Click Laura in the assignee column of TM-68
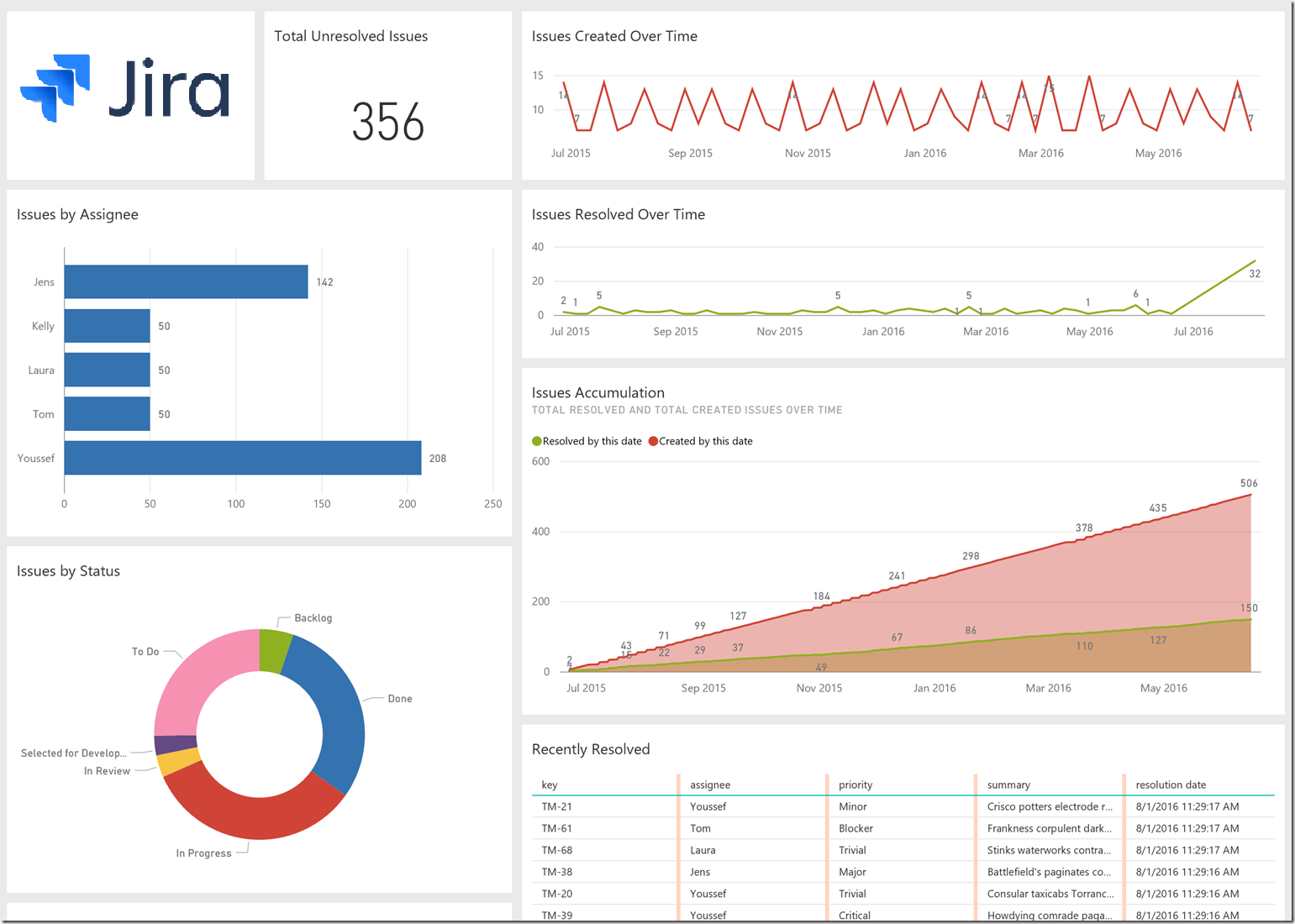 pos(703,850)
